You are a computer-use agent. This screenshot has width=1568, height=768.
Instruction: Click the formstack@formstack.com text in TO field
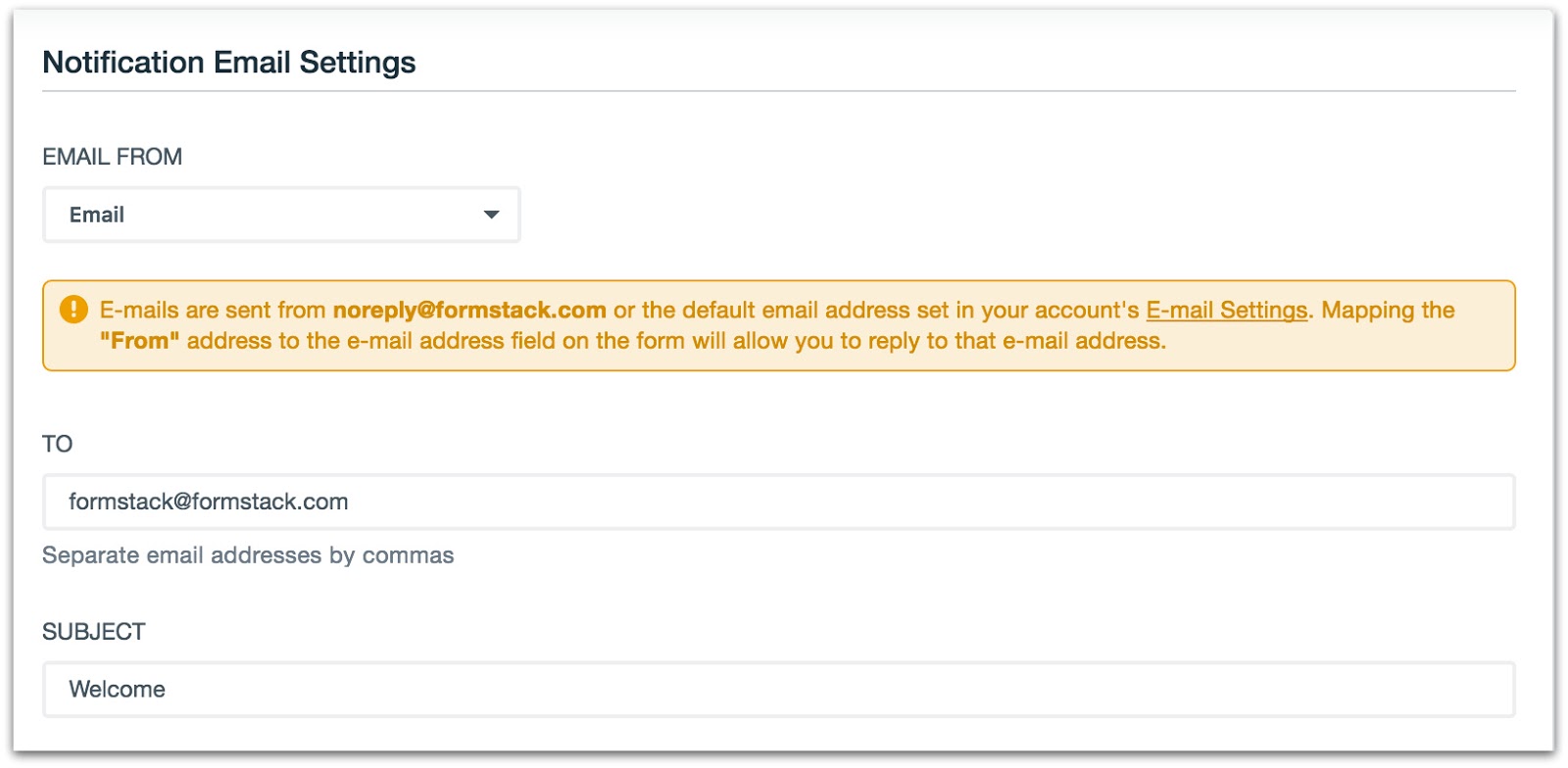pos(209,502)
